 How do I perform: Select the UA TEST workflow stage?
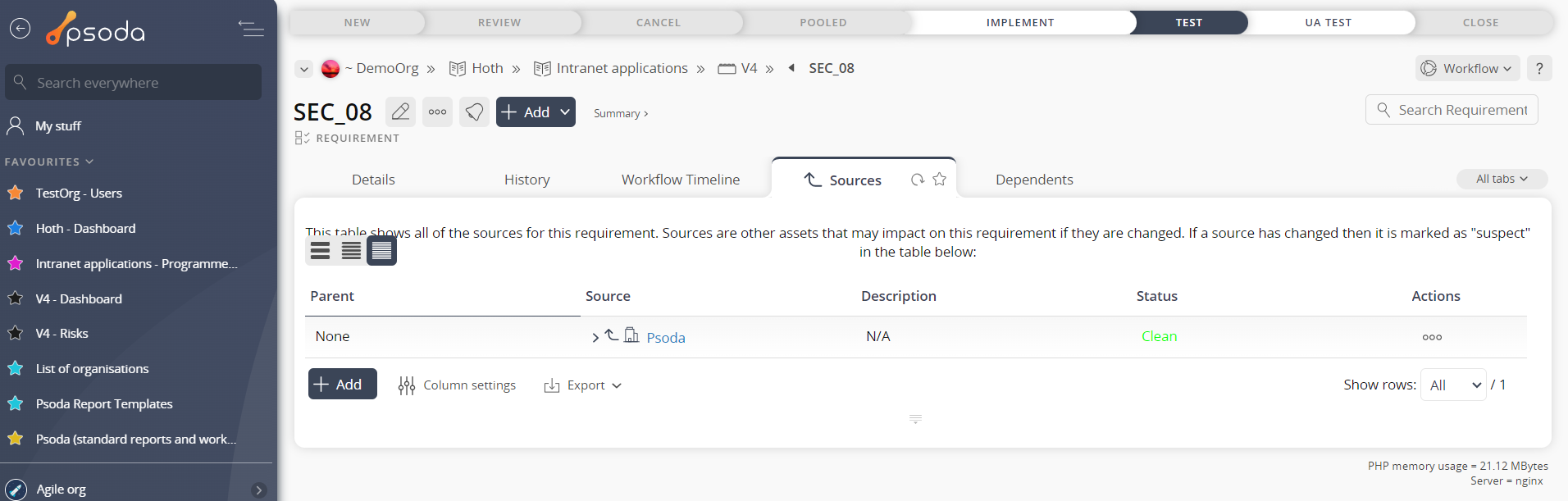coord(1329,22)
